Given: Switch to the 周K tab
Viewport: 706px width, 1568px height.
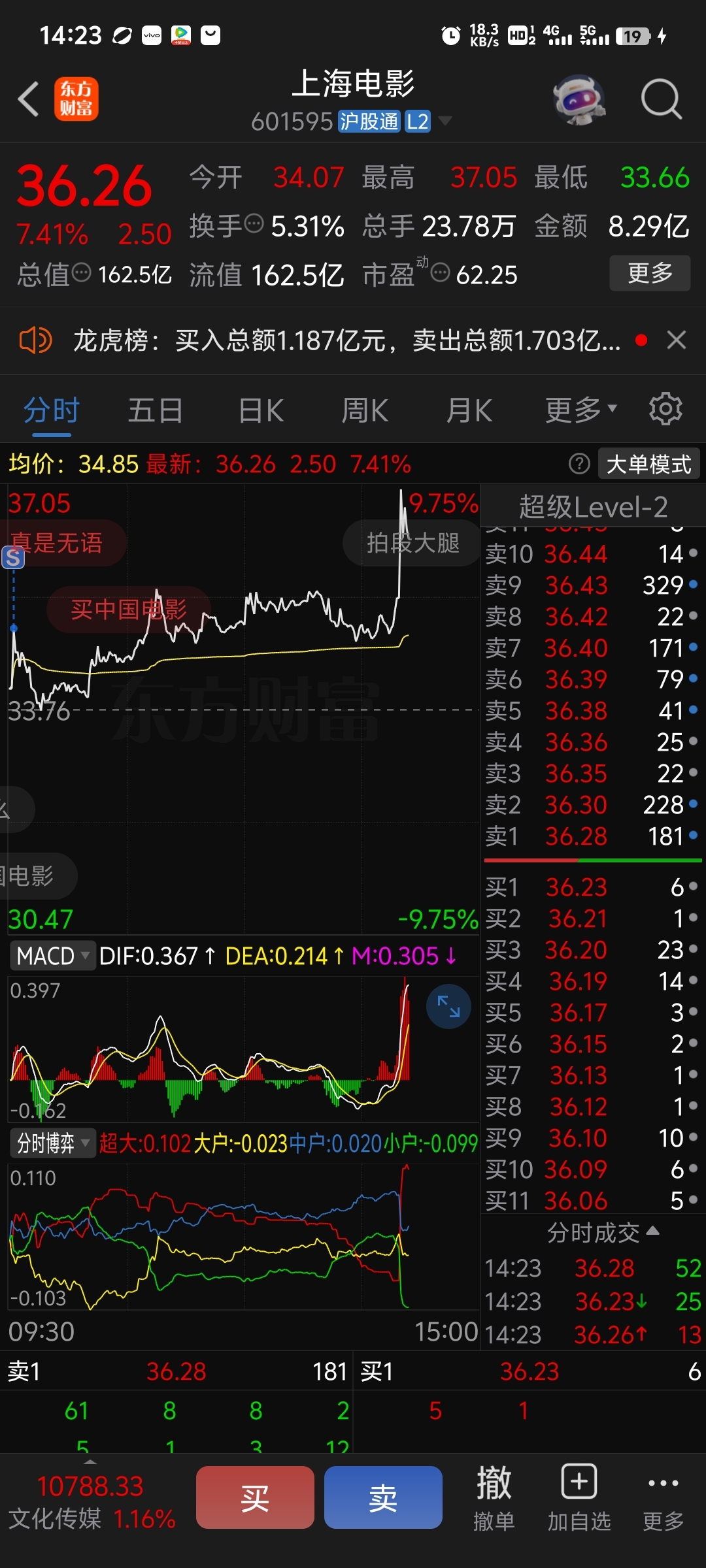Looking at the screenshot, I should (x=365, y=411).
